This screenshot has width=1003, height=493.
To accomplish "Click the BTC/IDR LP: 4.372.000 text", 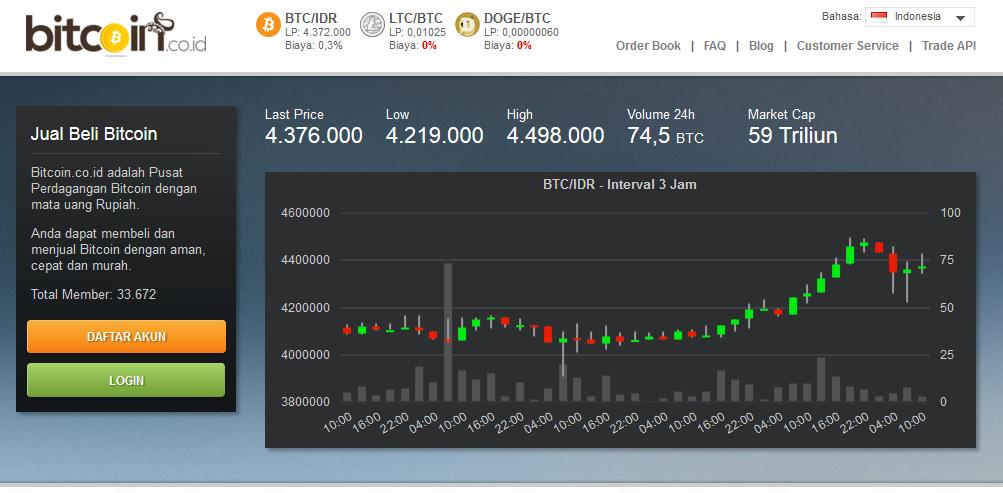I will tap(318, 32).
